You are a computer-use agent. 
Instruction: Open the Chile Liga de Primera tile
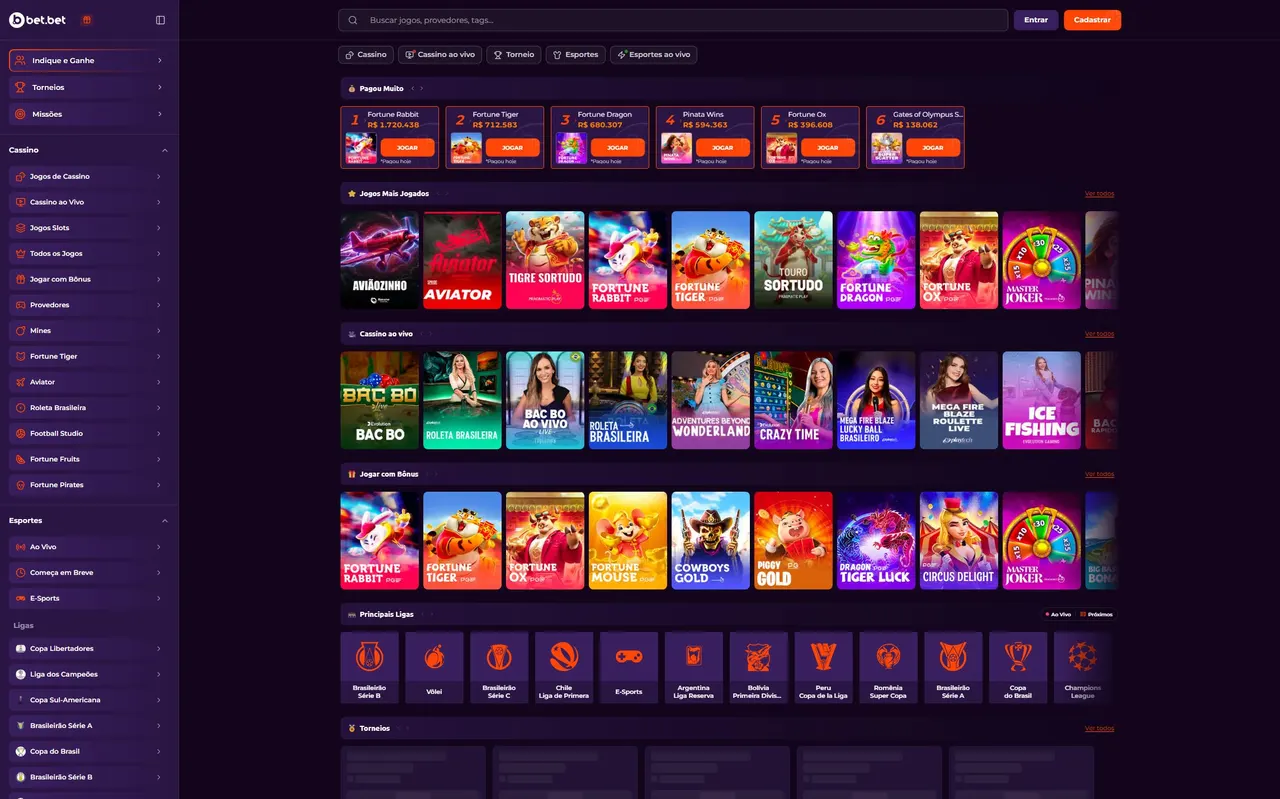(564, 668)
